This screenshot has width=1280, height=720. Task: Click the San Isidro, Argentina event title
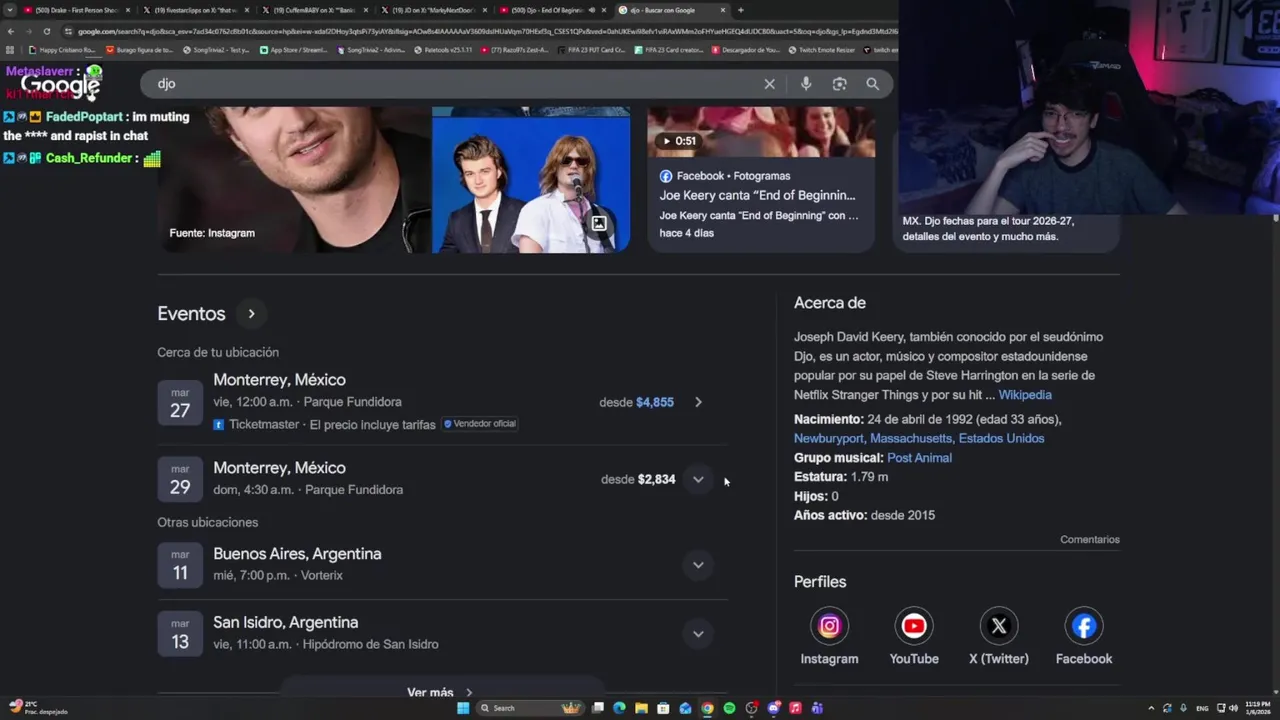tap(285, 622)
